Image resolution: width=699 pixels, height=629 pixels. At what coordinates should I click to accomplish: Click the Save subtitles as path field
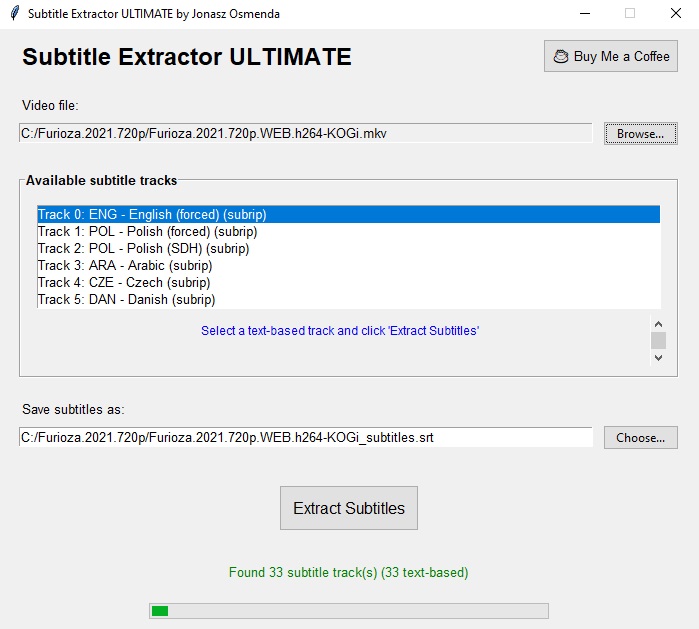[x=306, y=437]
